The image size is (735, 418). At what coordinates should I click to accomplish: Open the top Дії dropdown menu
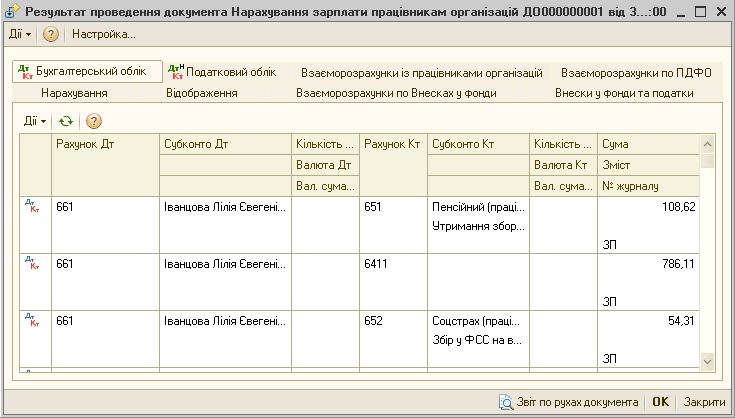(x=20, y=34)
